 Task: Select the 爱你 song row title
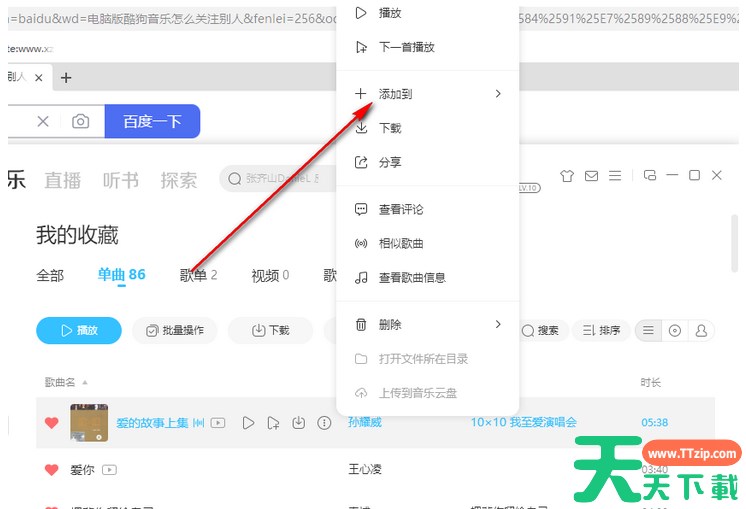[82, 470]
